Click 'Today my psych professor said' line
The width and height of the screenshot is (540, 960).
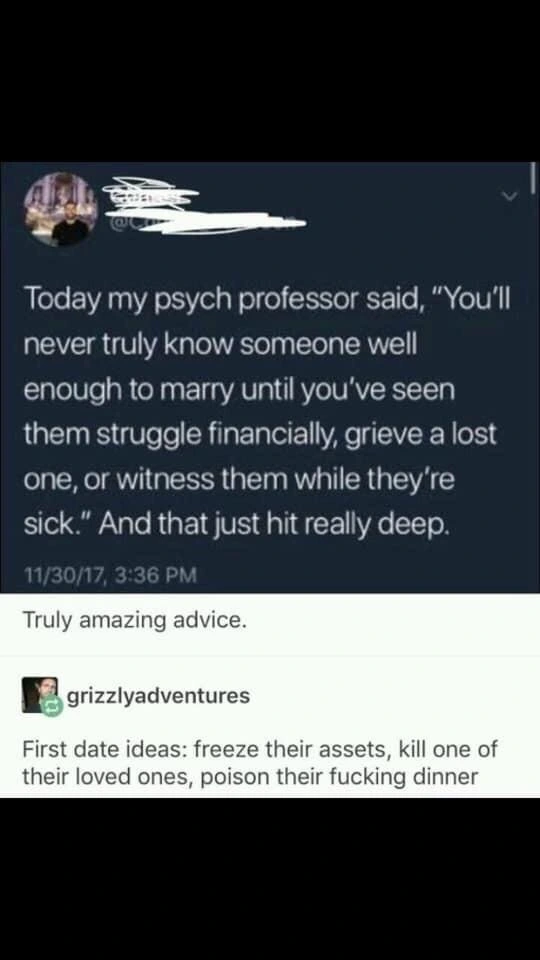268,298
